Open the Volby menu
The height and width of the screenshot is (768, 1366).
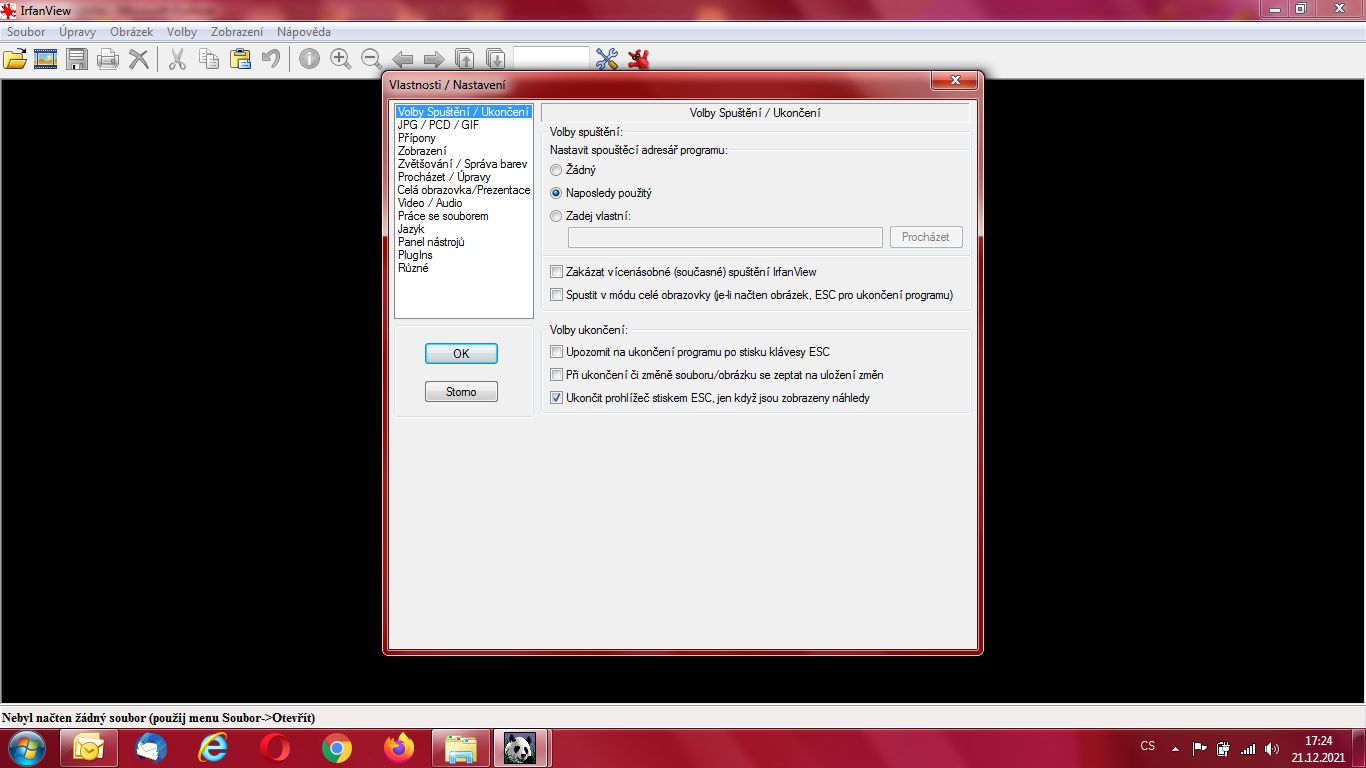coord(182,32)
